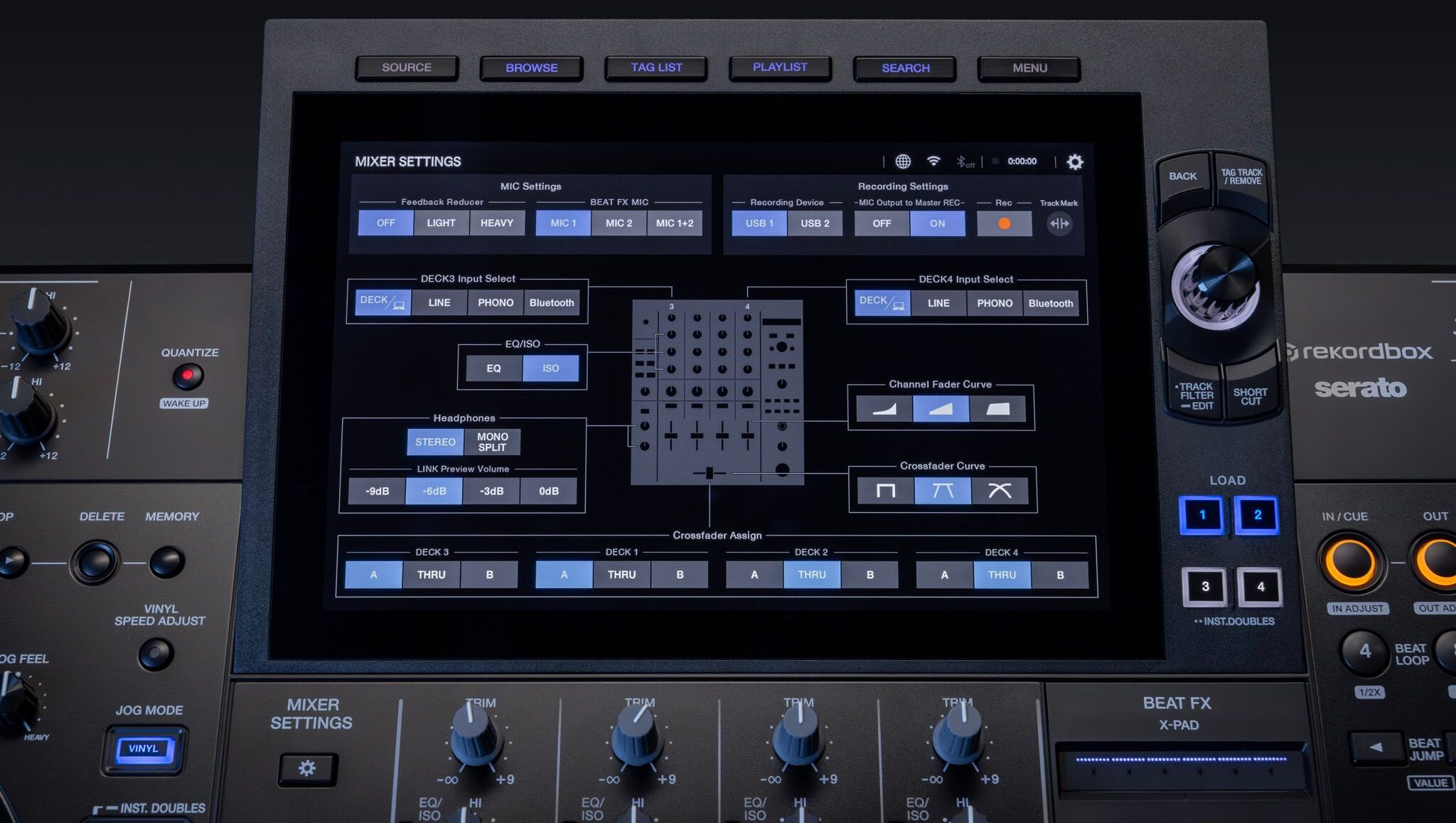Viewport: 1456px width, 823px height.
Task: Choose the flat right channel fader curve
Action: (997, 409)
